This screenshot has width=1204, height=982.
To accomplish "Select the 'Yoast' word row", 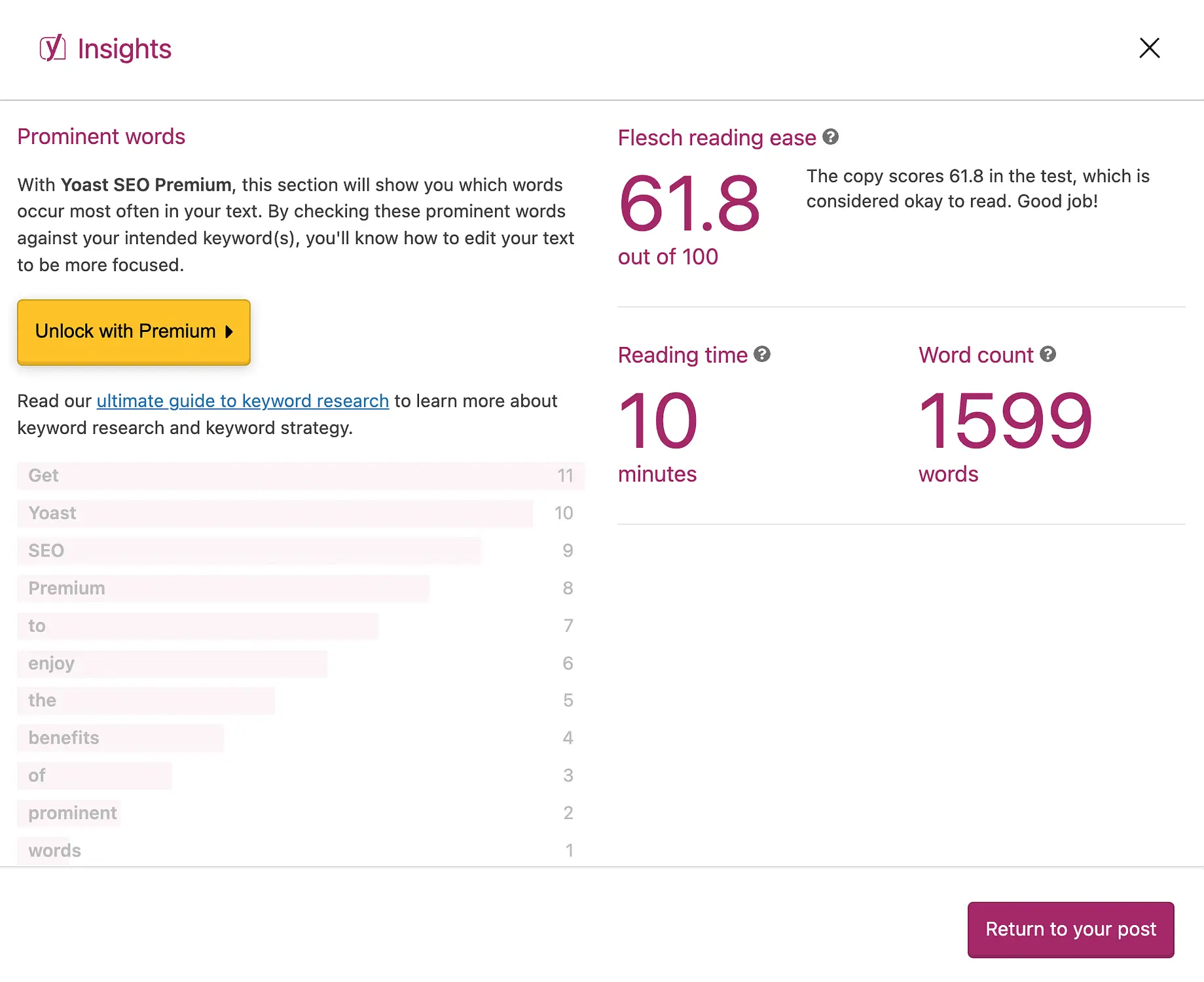I will click(x=275, y=513).
